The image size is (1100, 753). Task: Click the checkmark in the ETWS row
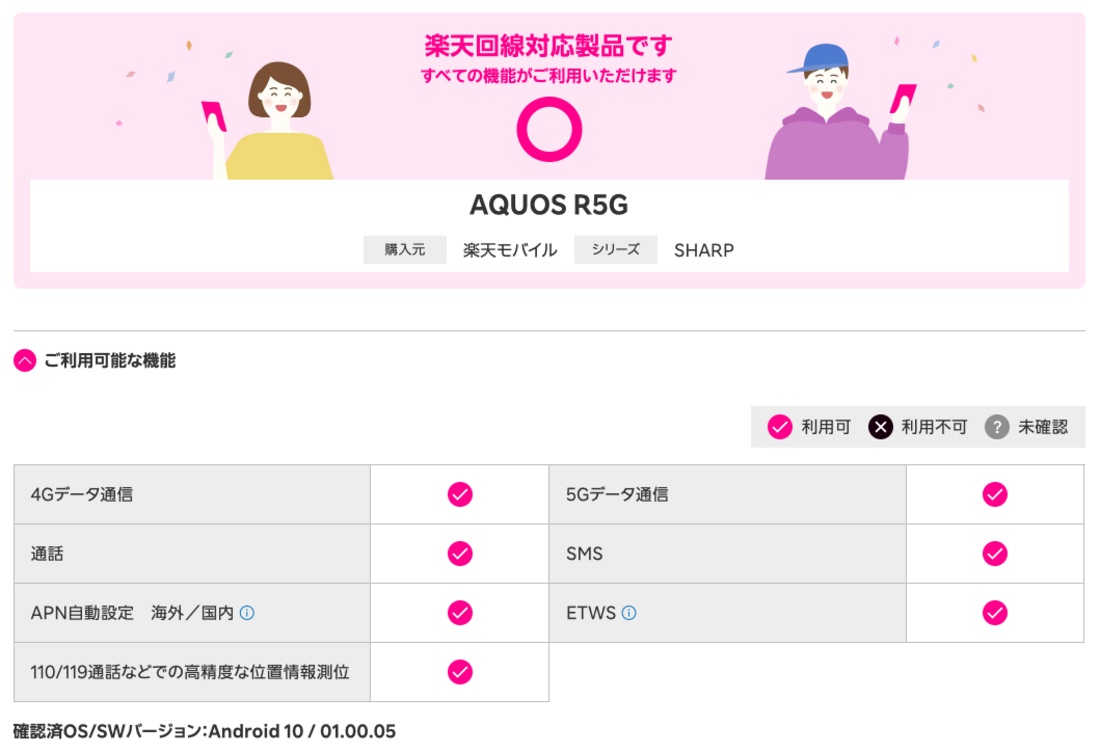(x=994, y=613)
